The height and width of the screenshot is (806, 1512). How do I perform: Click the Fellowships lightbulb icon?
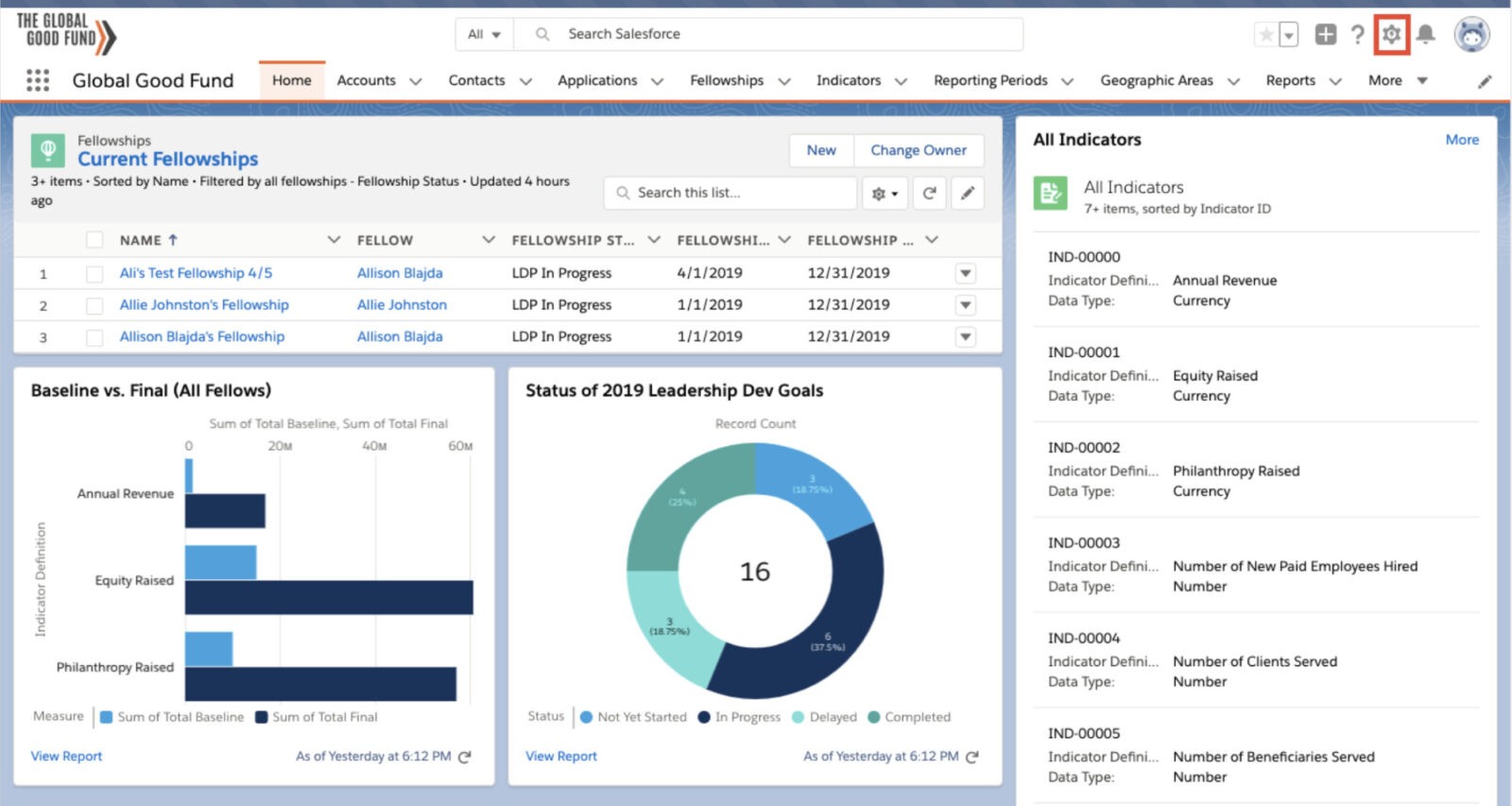point(48,150)
